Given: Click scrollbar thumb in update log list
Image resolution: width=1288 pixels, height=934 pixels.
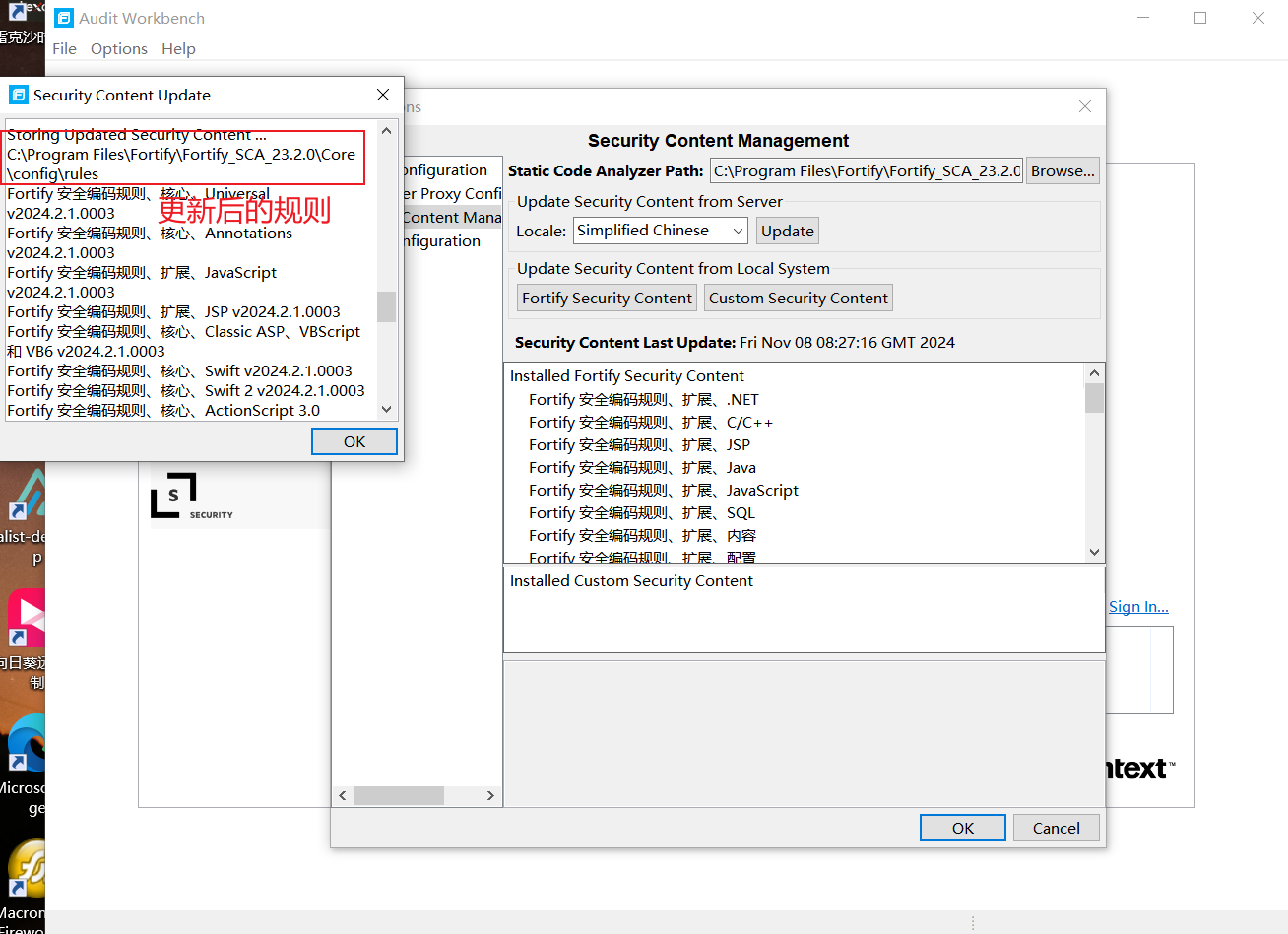Looking at the screenshot, I should point(386,306).
